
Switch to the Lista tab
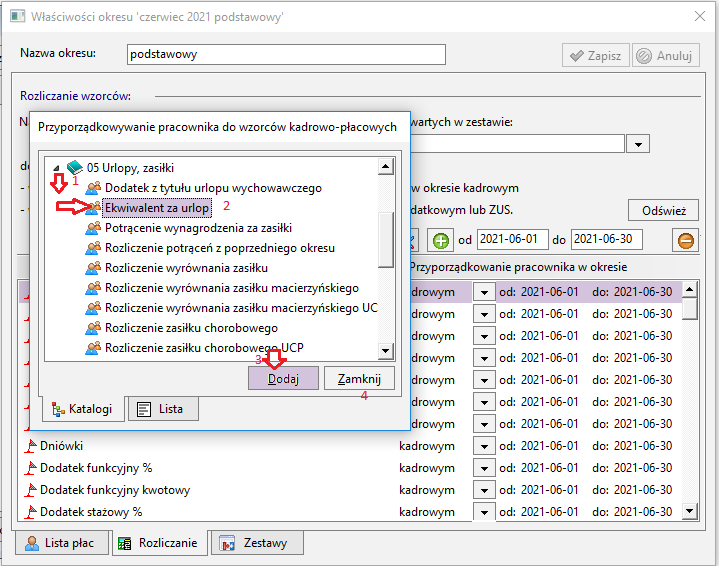click(163, 409)
